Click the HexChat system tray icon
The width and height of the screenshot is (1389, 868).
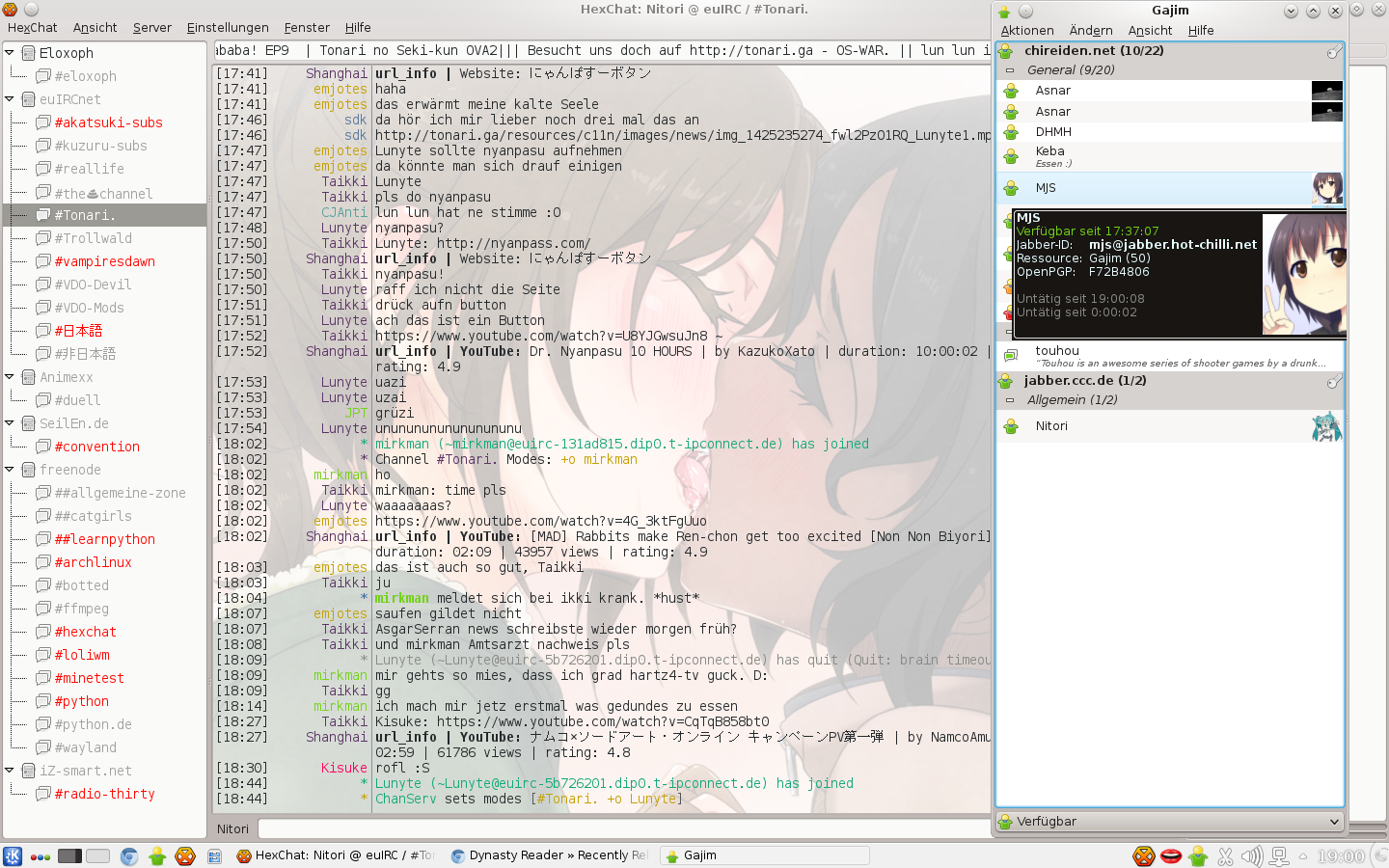[x=1143, y=855]
